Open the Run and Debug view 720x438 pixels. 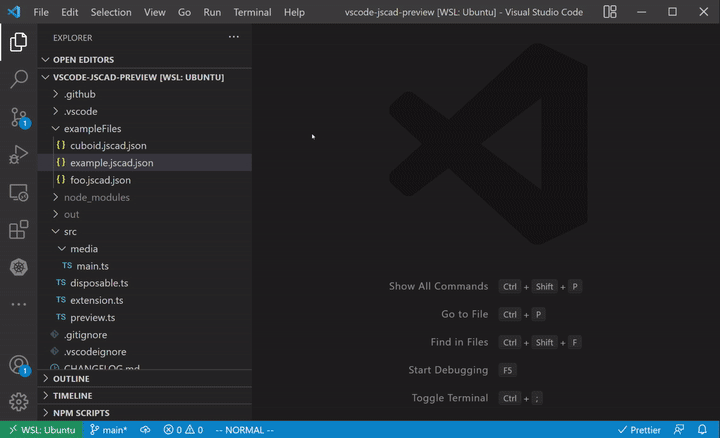click(x=18, y=155)
